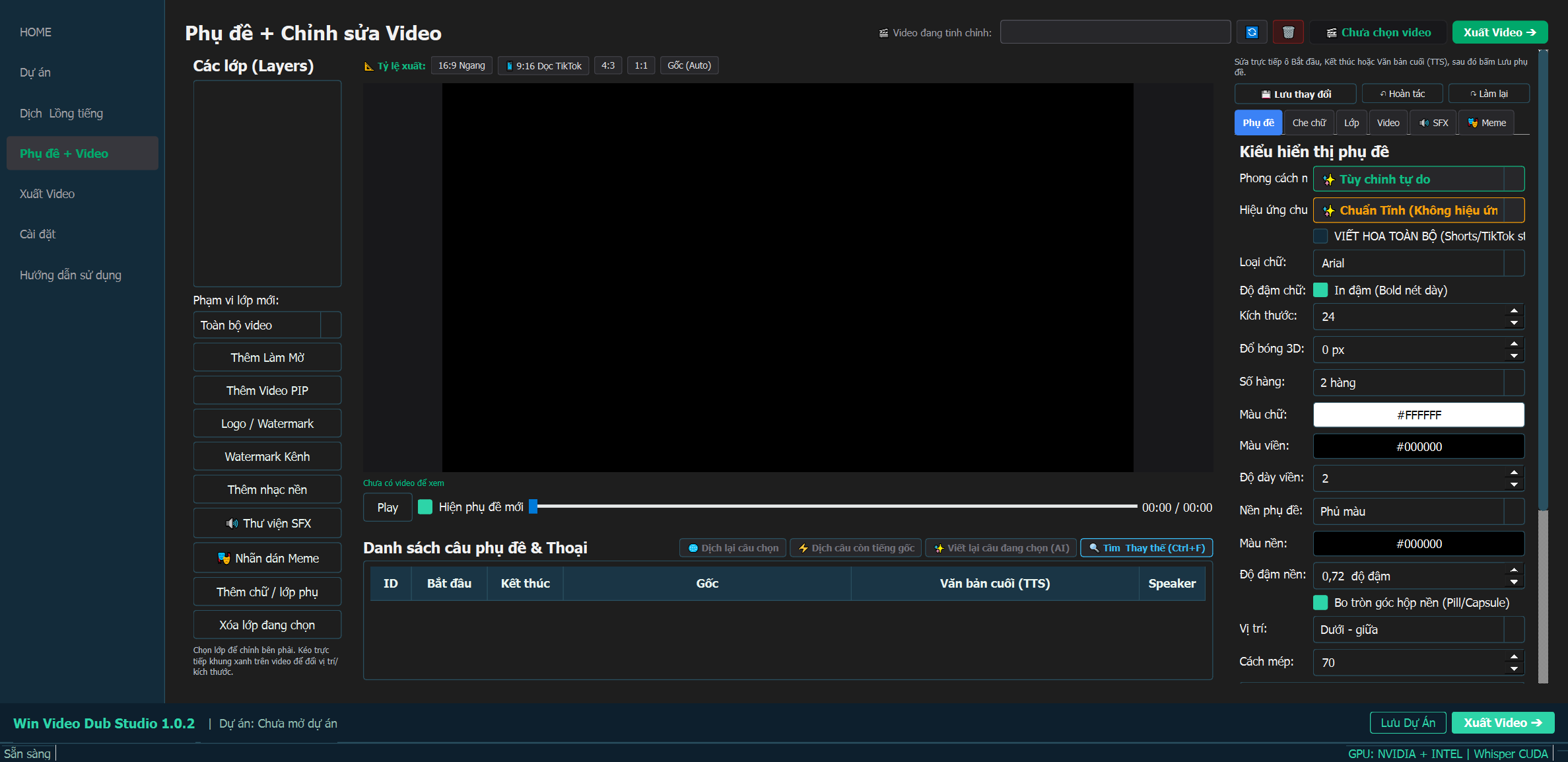Open the Phạm vi lớp mới dropdown

click(267, 325)
